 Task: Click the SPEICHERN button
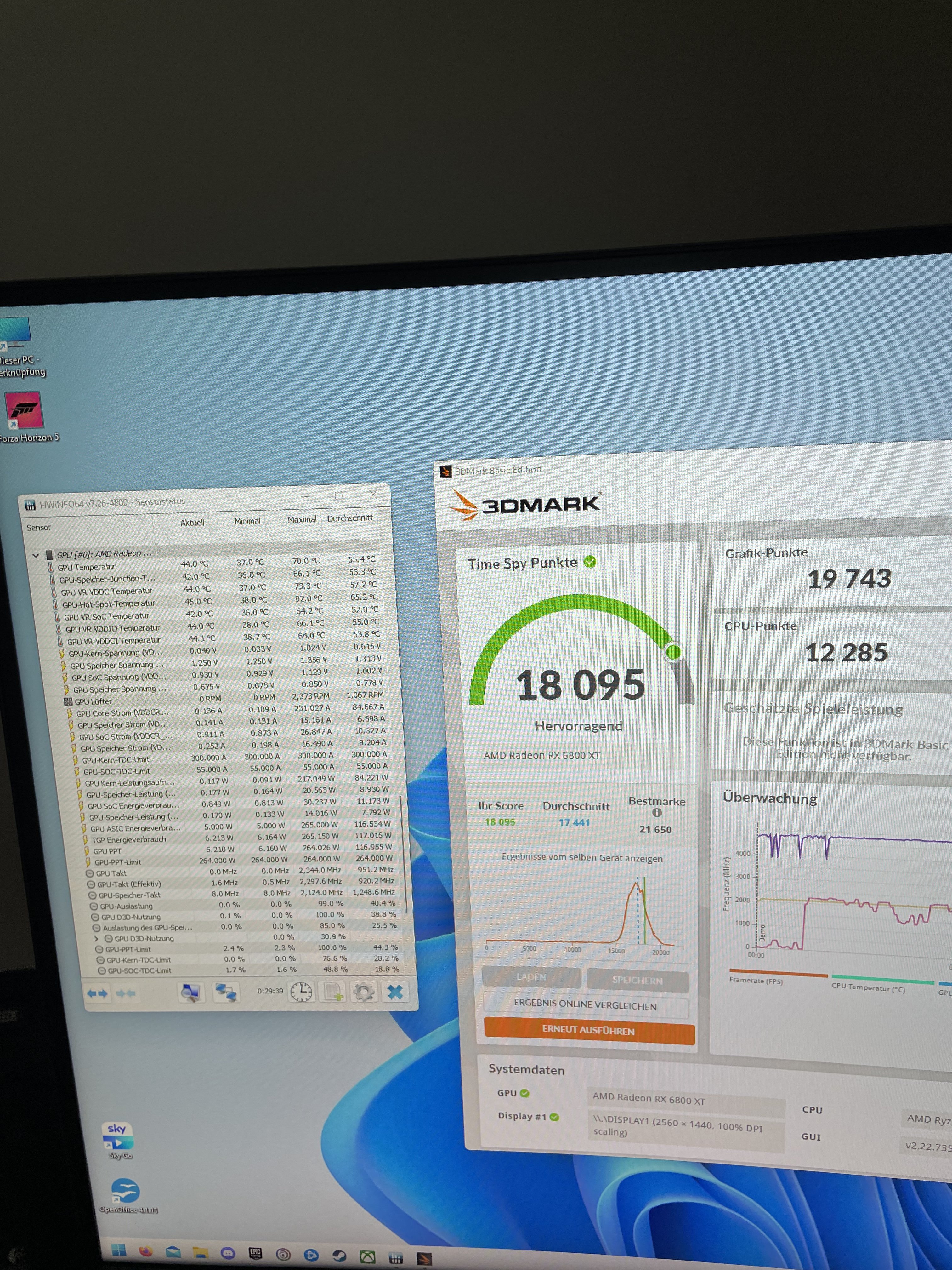pos(637,980)
